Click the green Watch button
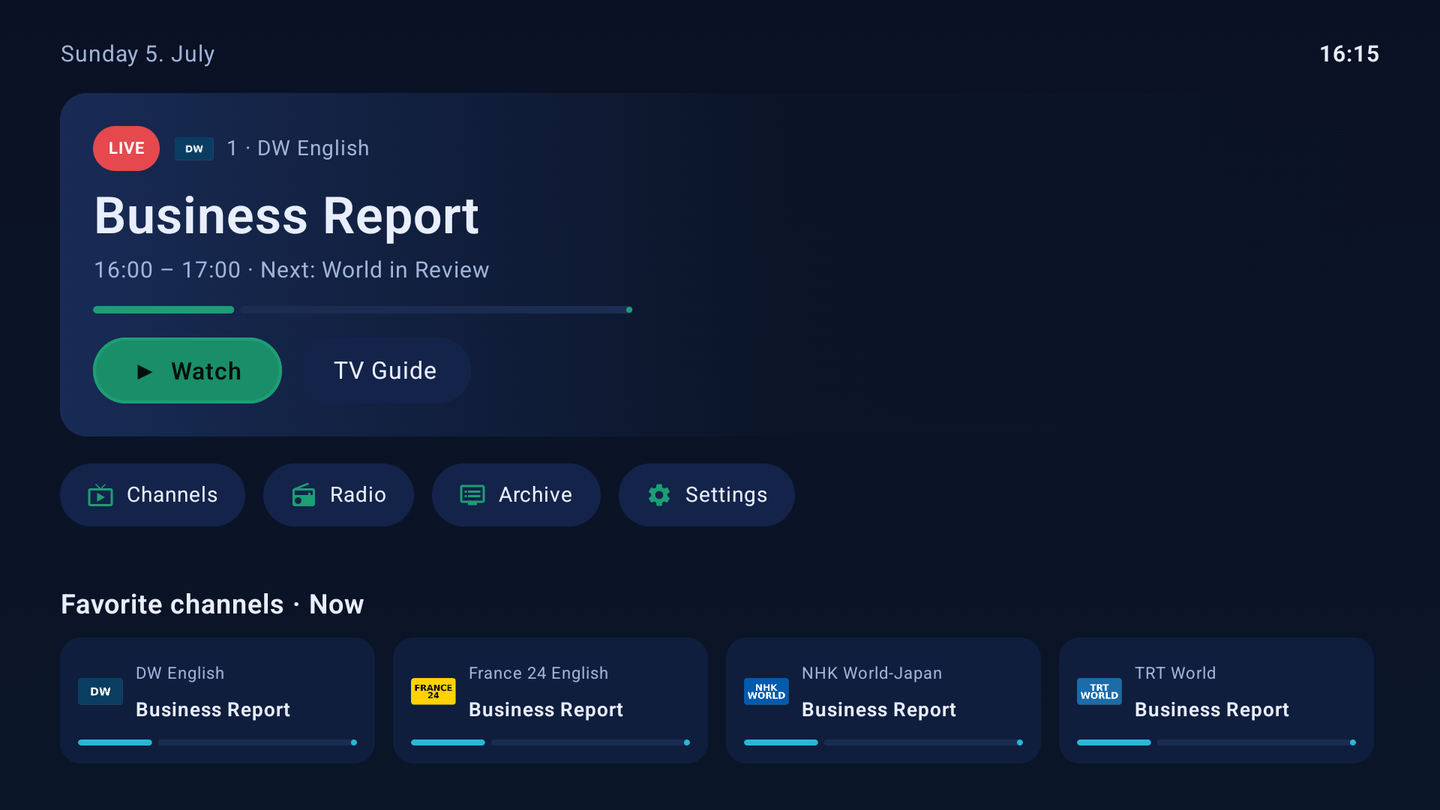 tap(187, 371)
